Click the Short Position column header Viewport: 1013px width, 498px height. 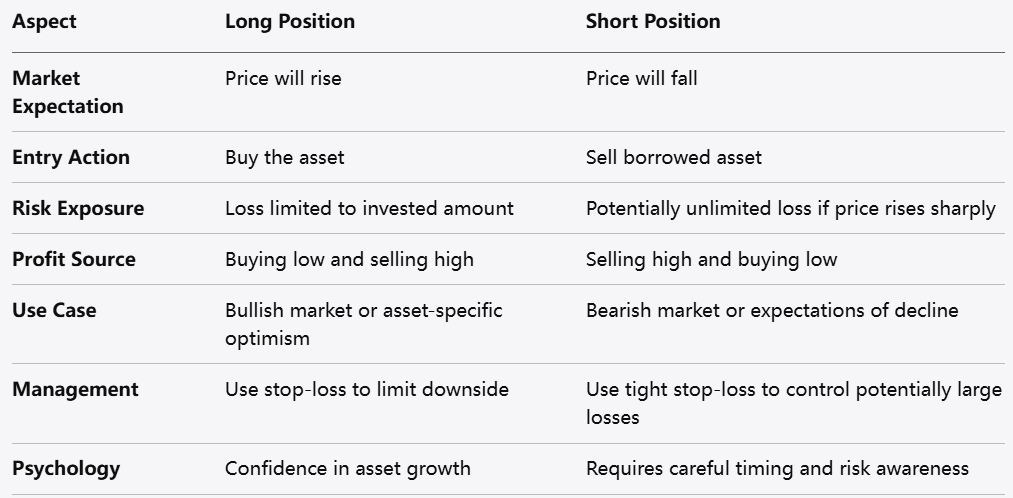tap(652, 21)
